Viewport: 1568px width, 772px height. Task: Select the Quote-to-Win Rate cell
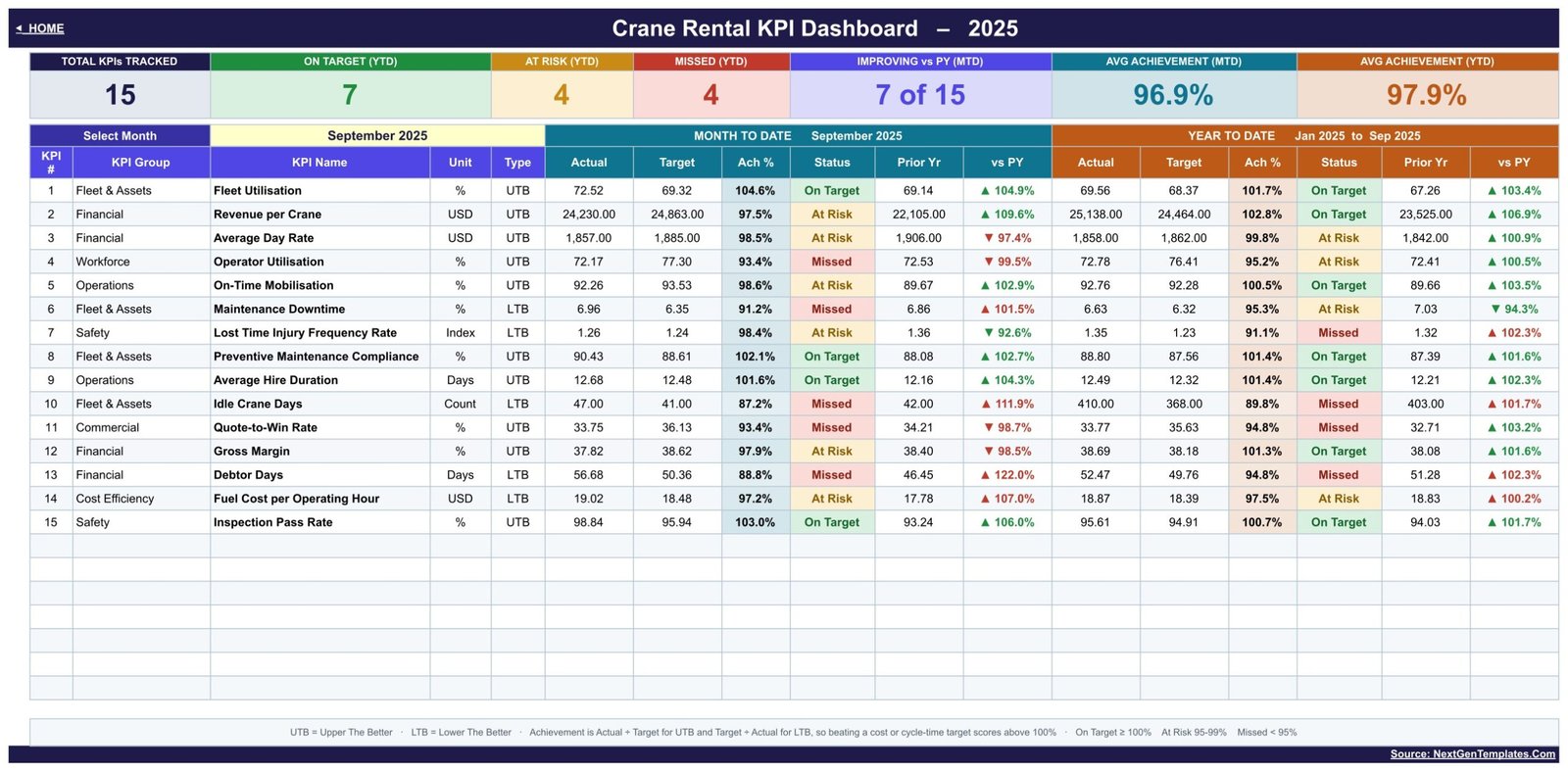[x=319, y=427]
